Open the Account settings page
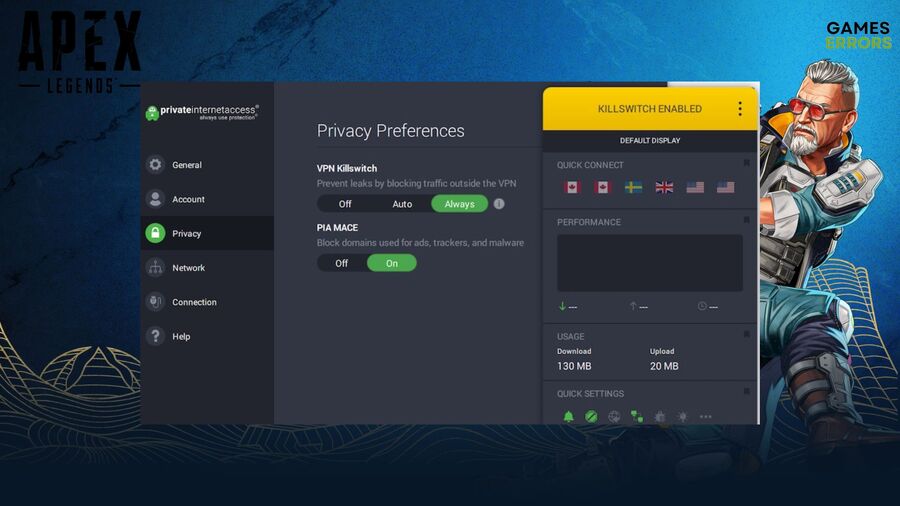The height and width of the screenshot is (506, 900). (207, 199)
